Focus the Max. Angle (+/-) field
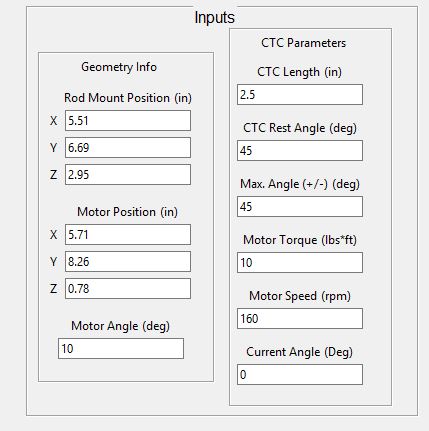Viewport: 429px width, 431px height. pyautogui.click(x=300, y=207)
